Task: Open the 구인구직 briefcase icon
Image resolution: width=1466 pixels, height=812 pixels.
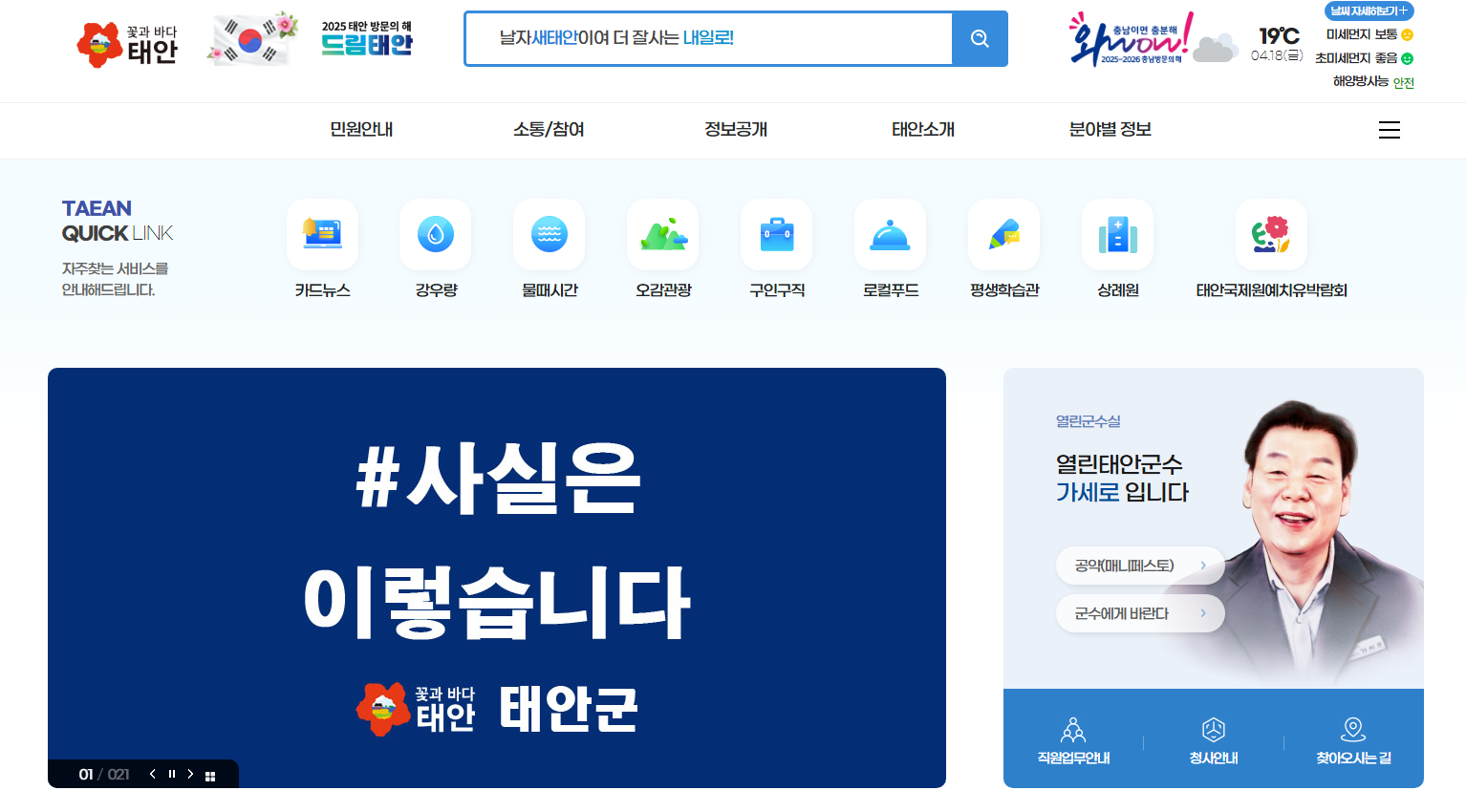Action: 777,235
